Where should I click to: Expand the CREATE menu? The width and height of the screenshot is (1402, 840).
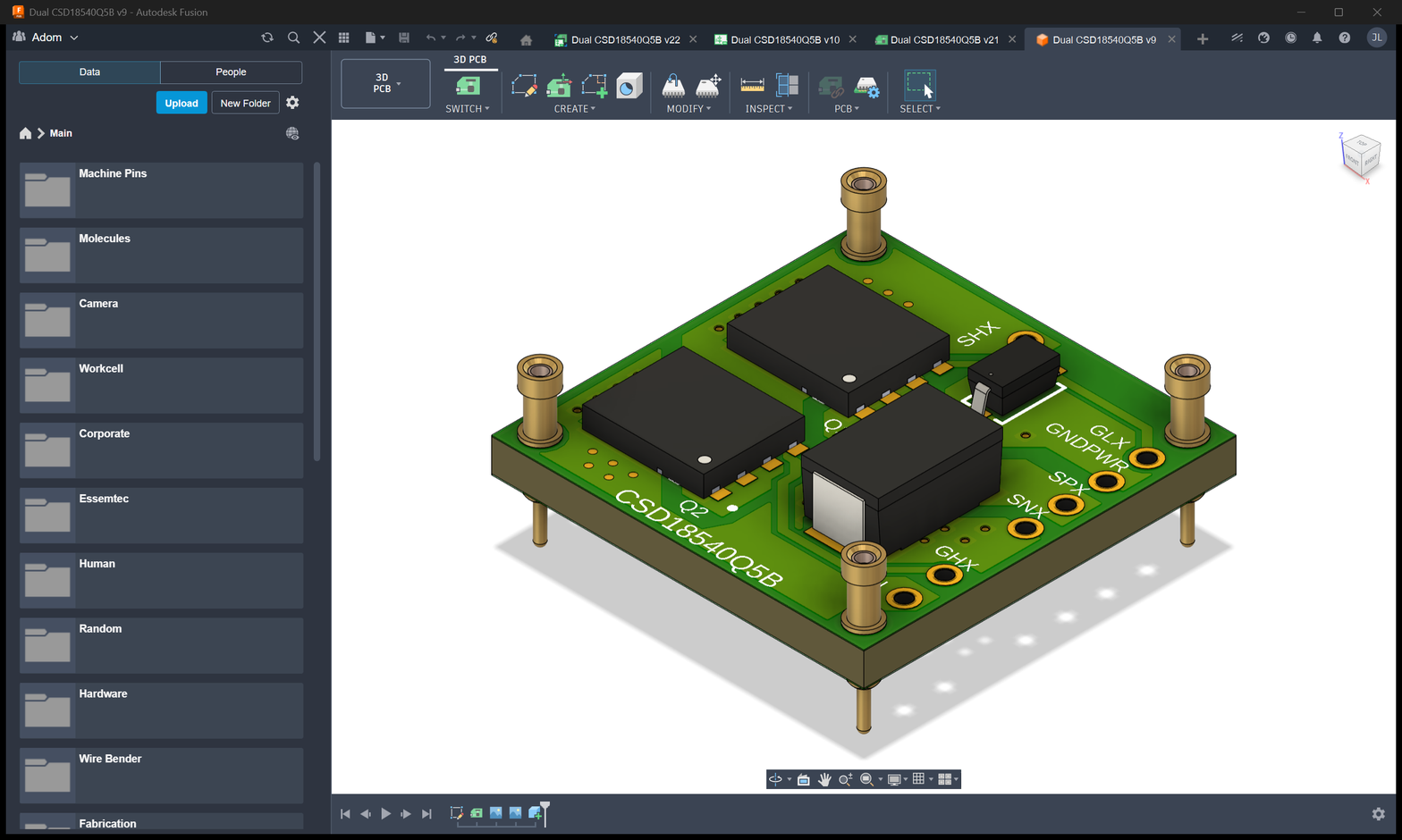575,109
